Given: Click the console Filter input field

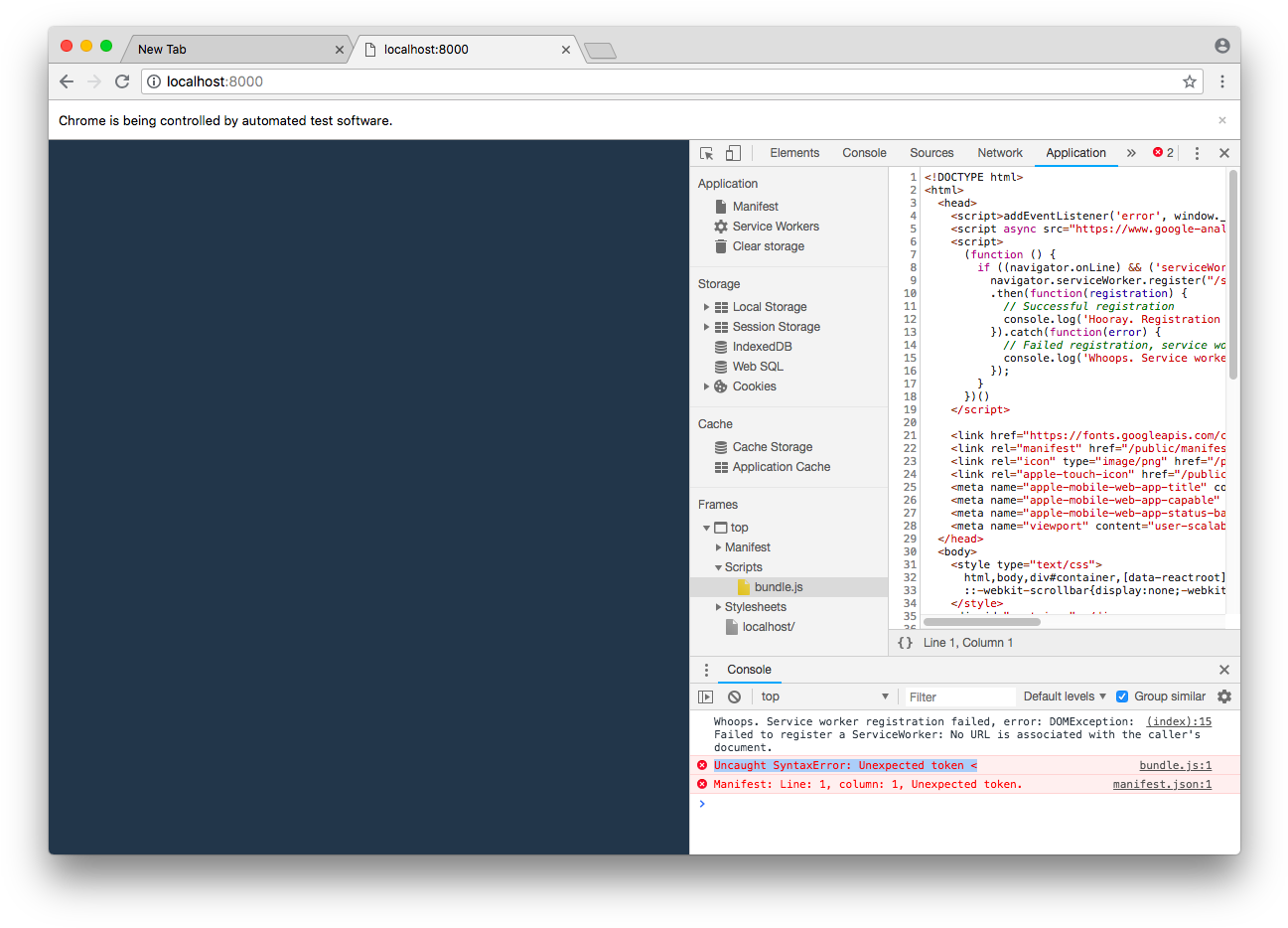Looking at the screenshot, I should click(x=958, y=696).
